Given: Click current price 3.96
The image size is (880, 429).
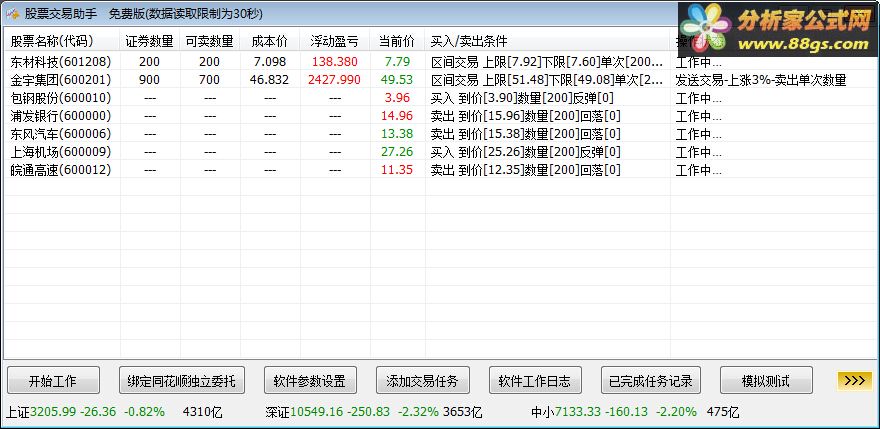Looking at the screenshot, I should click(397, 98).
